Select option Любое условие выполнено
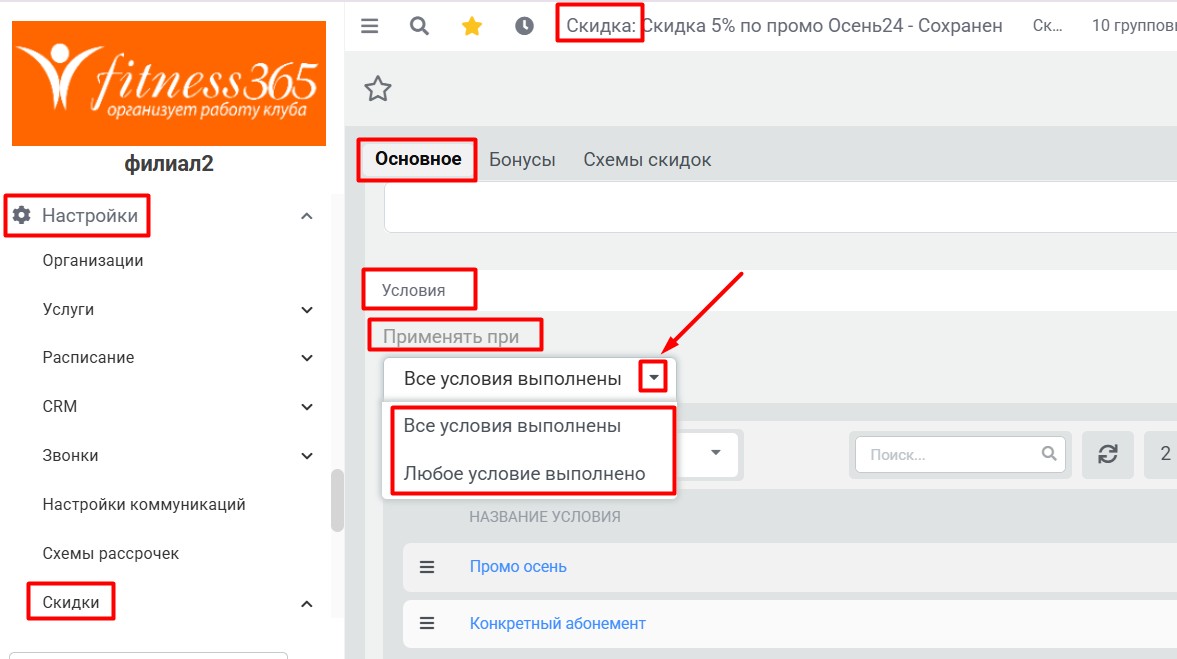Image resolution: width=1177 pixels, height=659 pixels. (524, 474)
